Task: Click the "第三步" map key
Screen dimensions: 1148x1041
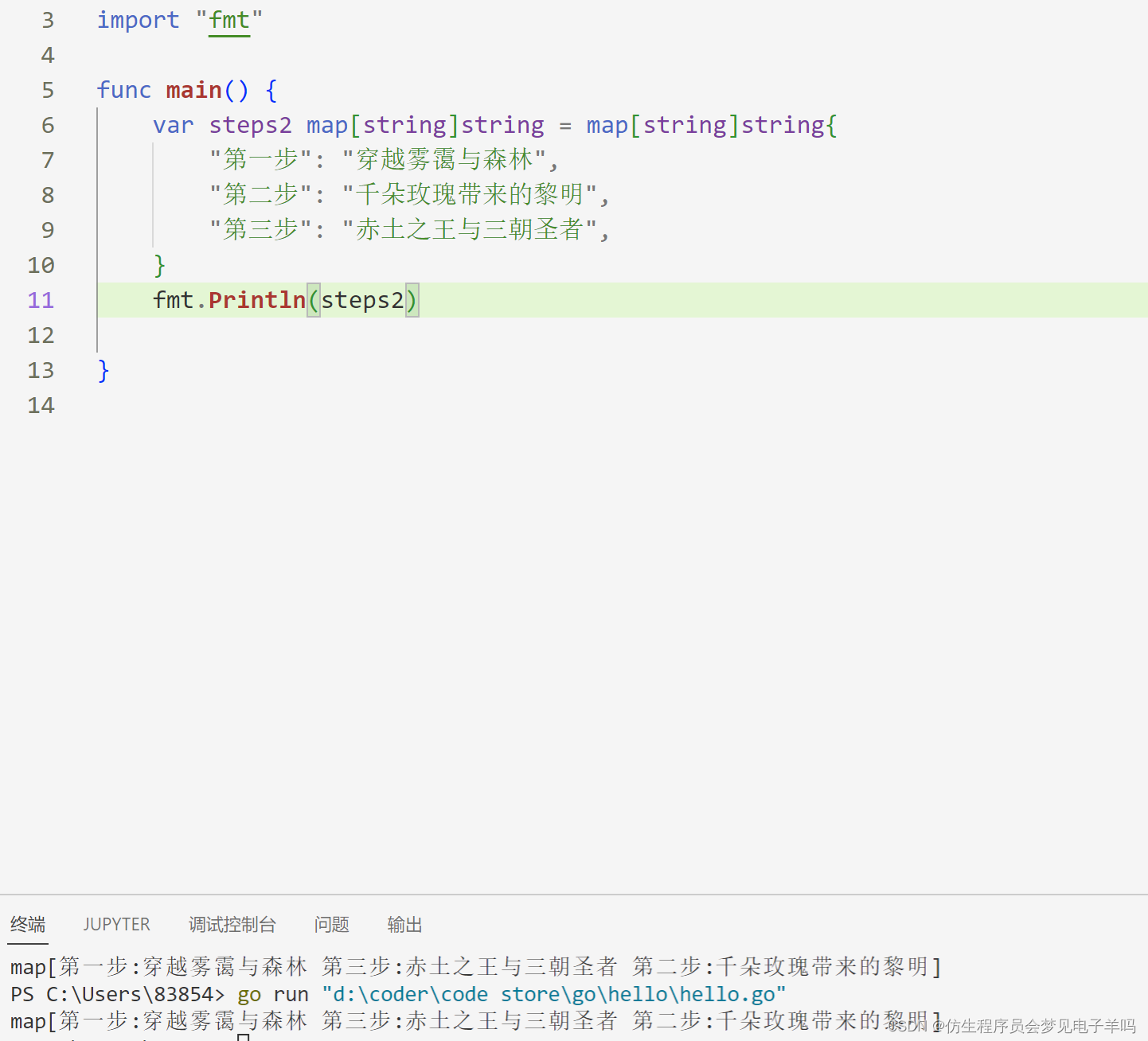Action: pyautogui.click(x=262, y=230)
